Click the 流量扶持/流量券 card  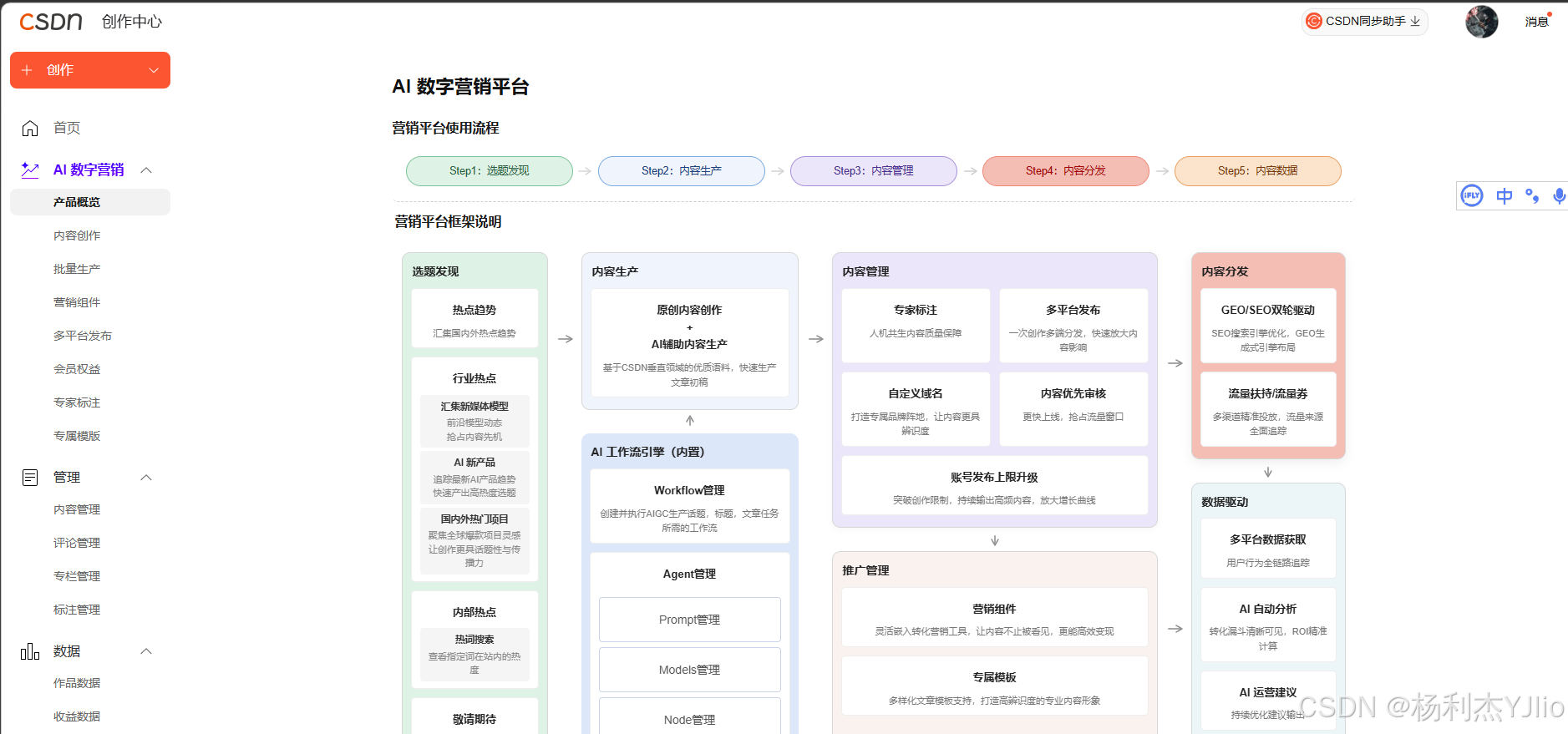[1268, 409]
